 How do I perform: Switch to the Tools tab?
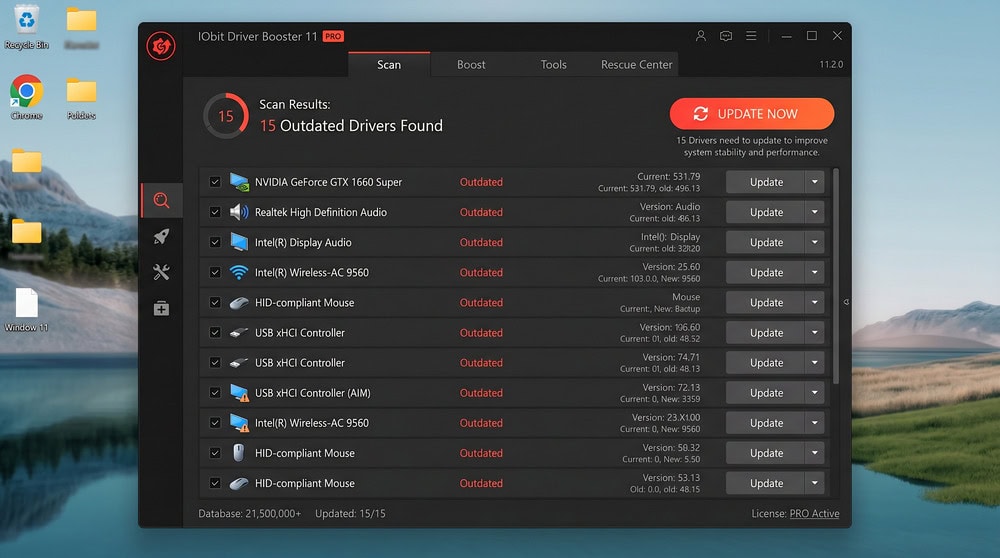pyautogui.click(x=553, y=64)
